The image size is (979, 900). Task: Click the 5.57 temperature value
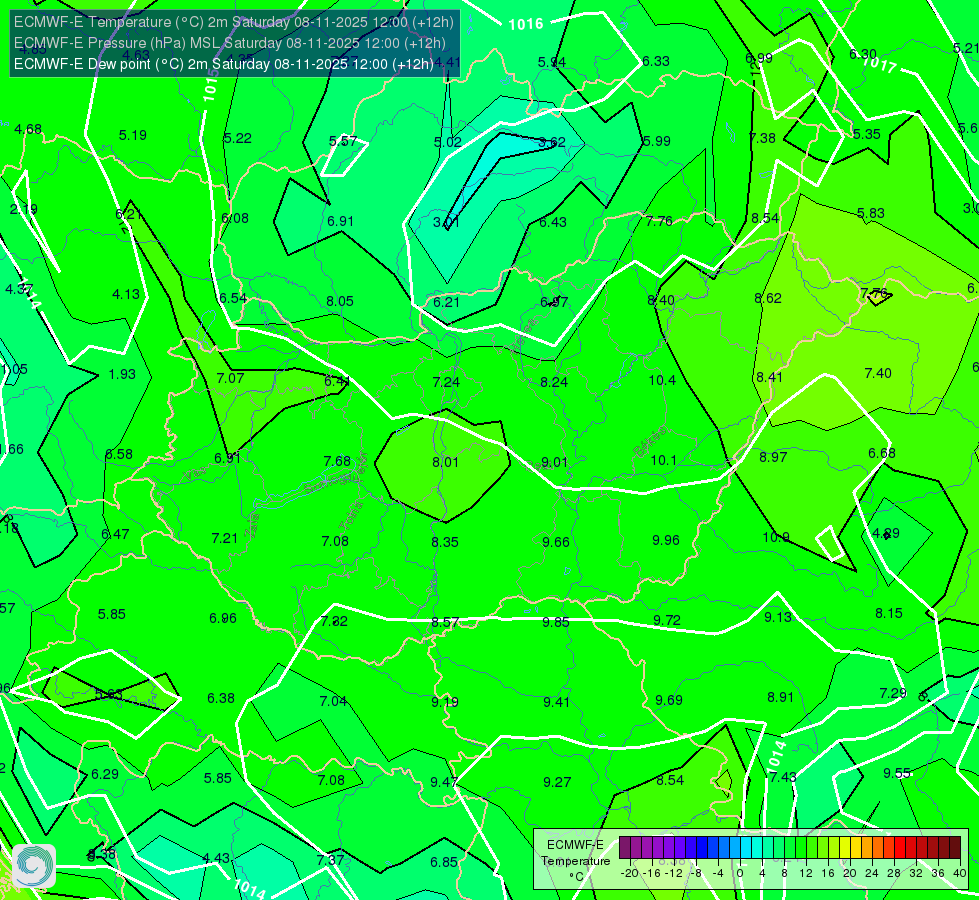(x=343, y=141)
